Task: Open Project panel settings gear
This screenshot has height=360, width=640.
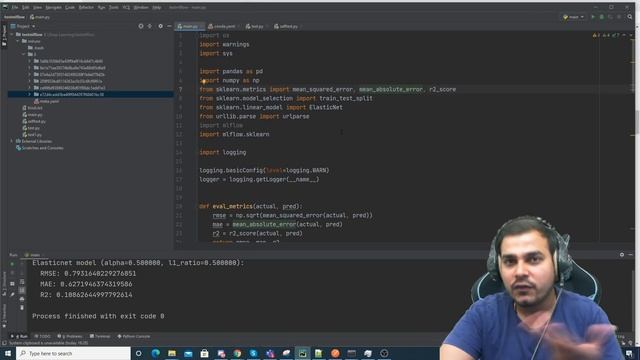Action: click(x=160, y=26)
